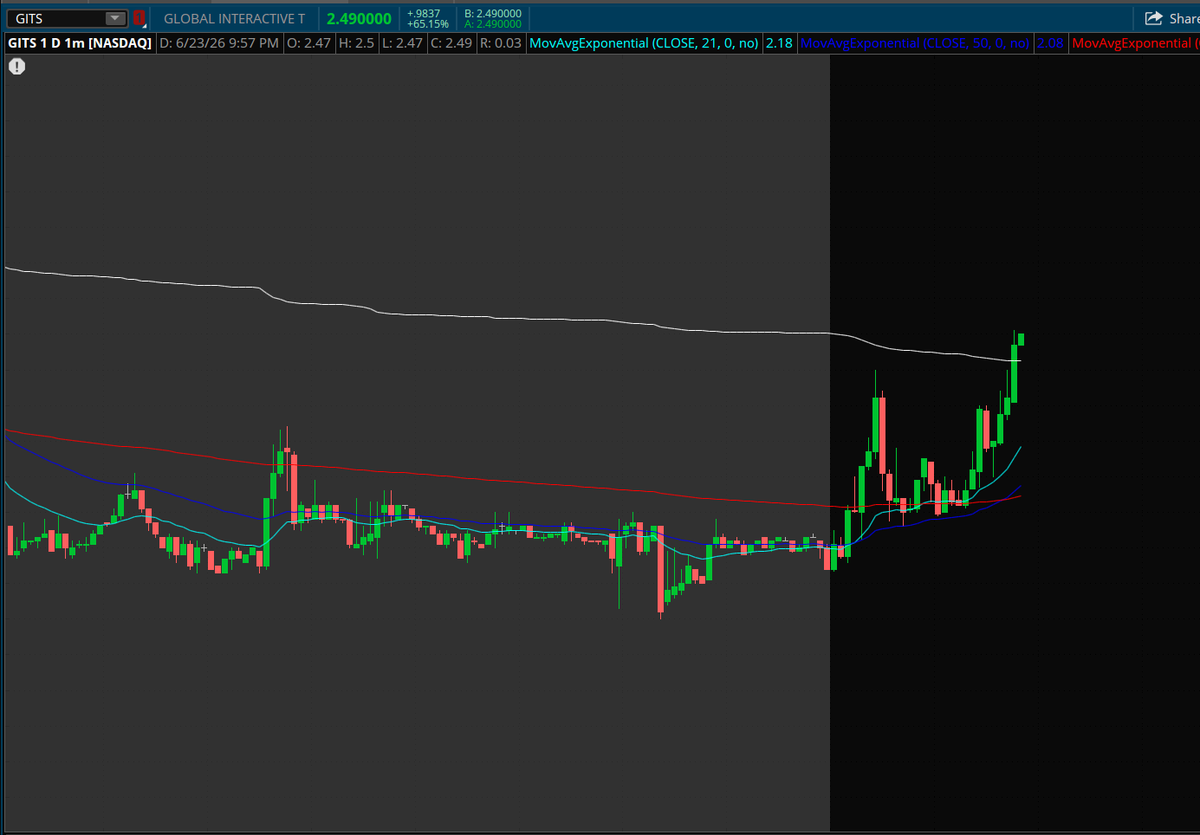
Task: Click the bid price B: 2.490000
Action: pyautogui.click(x=493, y=13)
